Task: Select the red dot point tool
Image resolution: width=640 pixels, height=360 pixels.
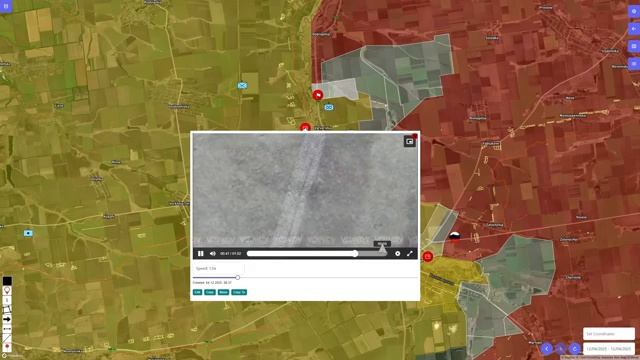Action: 7,347
